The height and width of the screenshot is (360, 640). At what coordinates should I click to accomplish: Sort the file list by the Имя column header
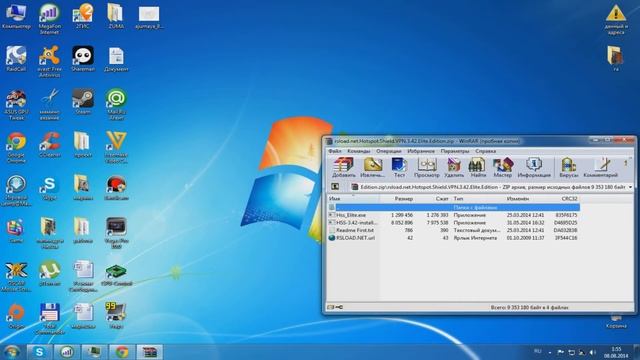pyautogui.click(x=353, y=199)
